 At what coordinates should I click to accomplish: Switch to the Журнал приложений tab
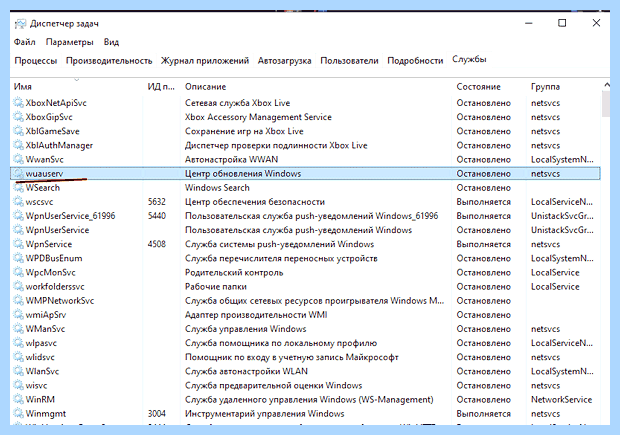tap(205, 61)
